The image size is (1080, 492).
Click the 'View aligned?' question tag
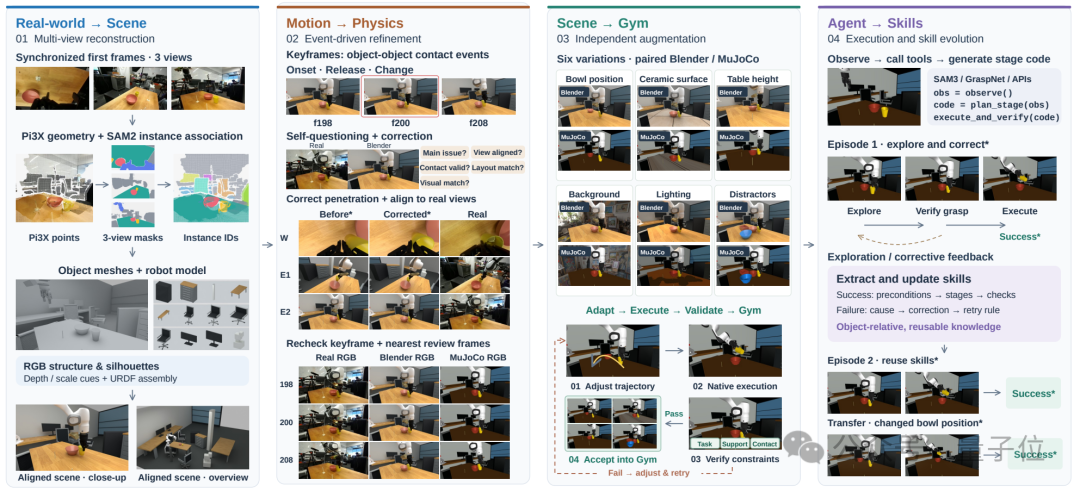pos(498,153)
